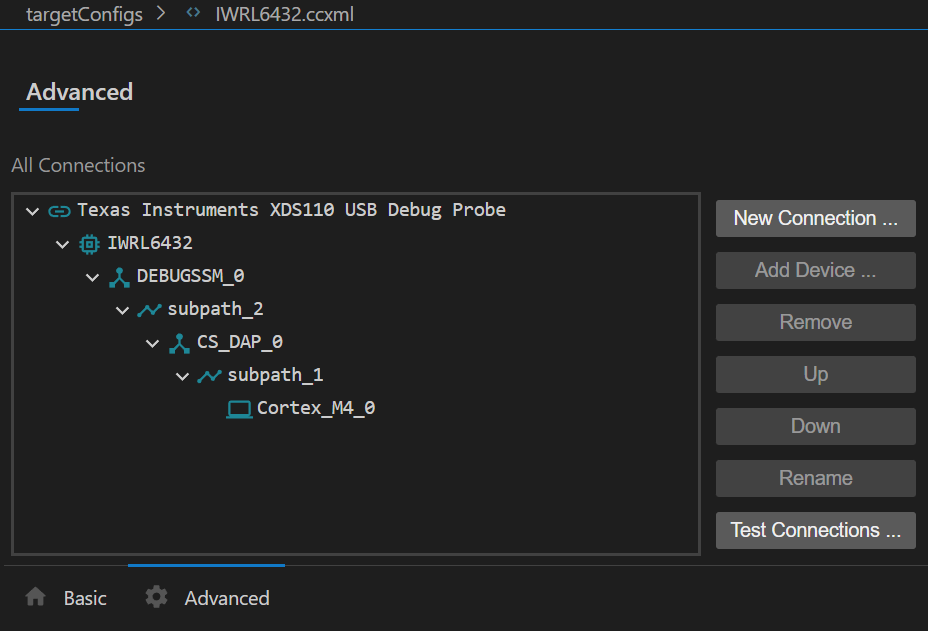The image size is (928, 631).
Task: Collapse the CS_DAP_0 tree node
Action: [x=152, y=343]
